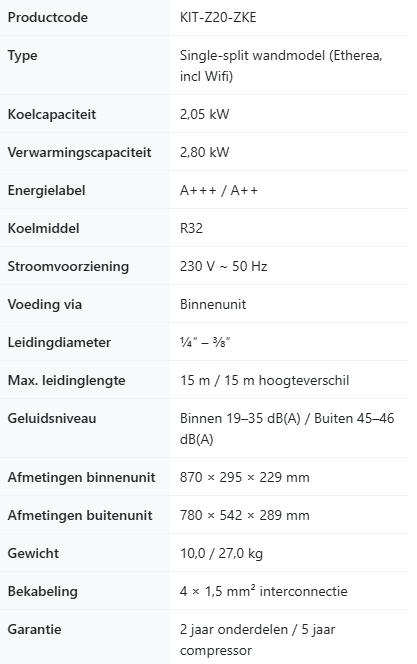Click the Binnenunit value in Voeding via row
This screenshot has width=417, height=664.
(x=213, y=304)
